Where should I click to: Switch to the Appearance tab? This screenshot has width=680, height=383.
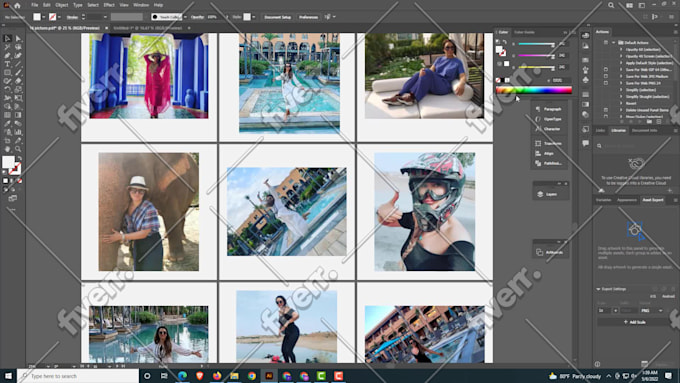(x=627, y=200)
